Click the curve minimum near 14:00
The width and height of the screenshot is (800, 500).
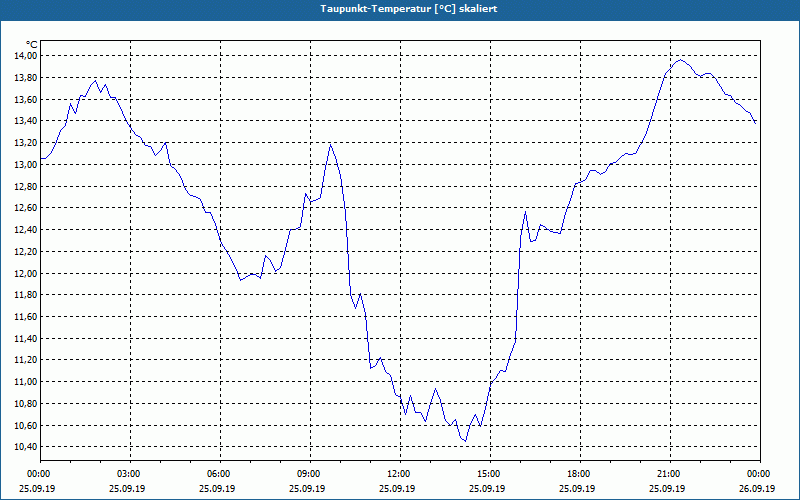465,441
